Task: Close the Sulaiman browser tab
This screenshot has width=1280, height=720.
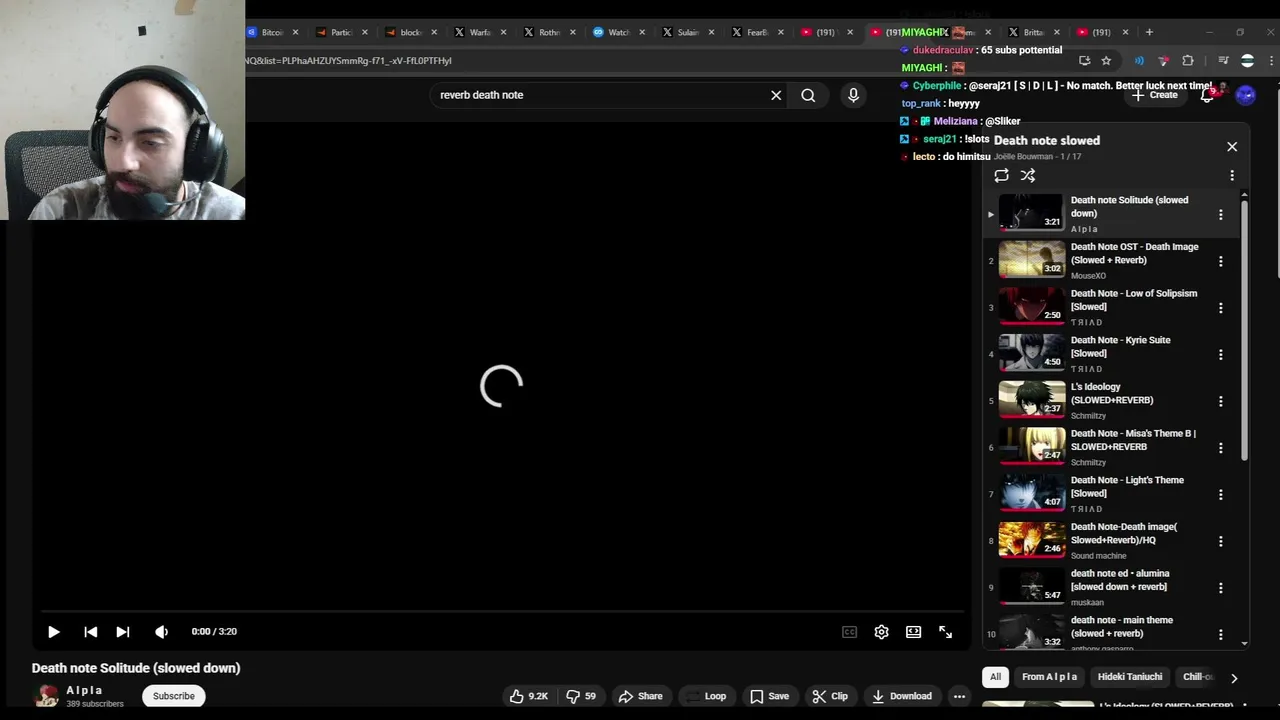Action: coord(711,32)
